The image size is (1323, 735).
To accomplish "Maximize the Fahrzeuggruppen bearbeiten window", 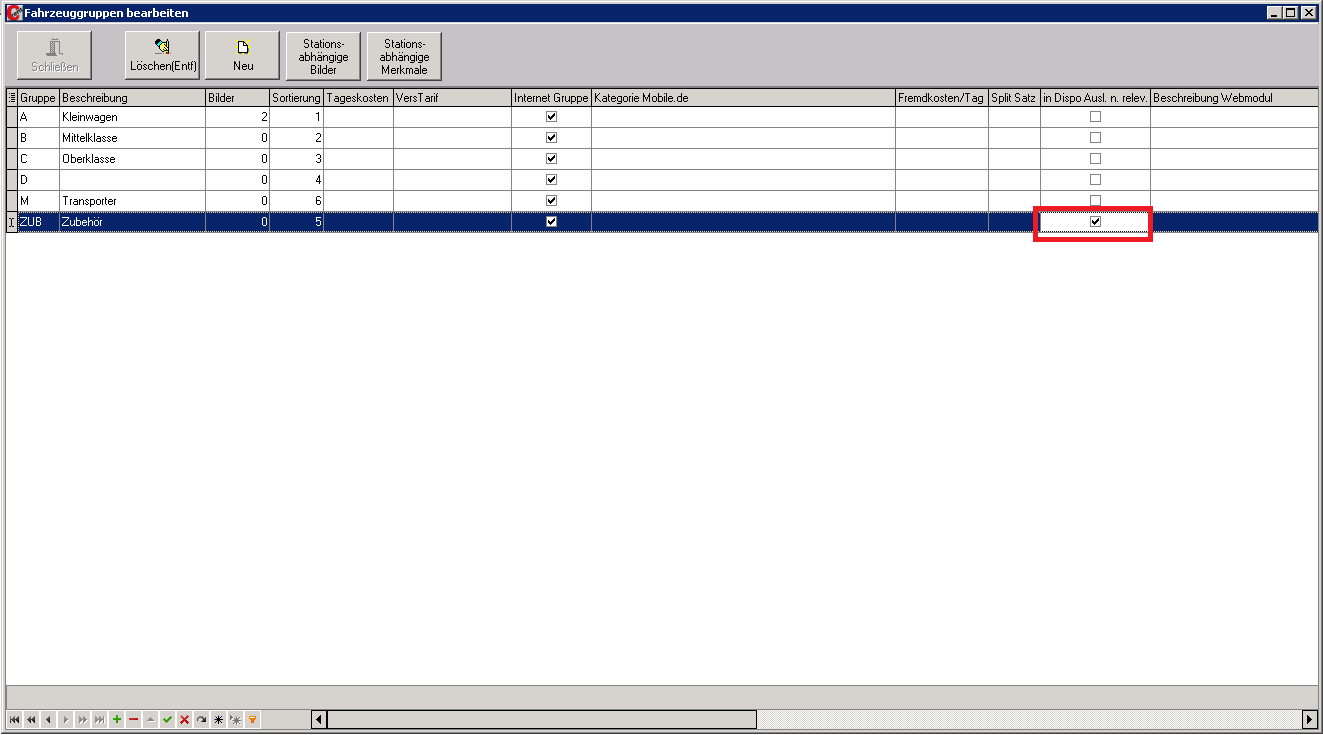I will (x=1290, y=13).
